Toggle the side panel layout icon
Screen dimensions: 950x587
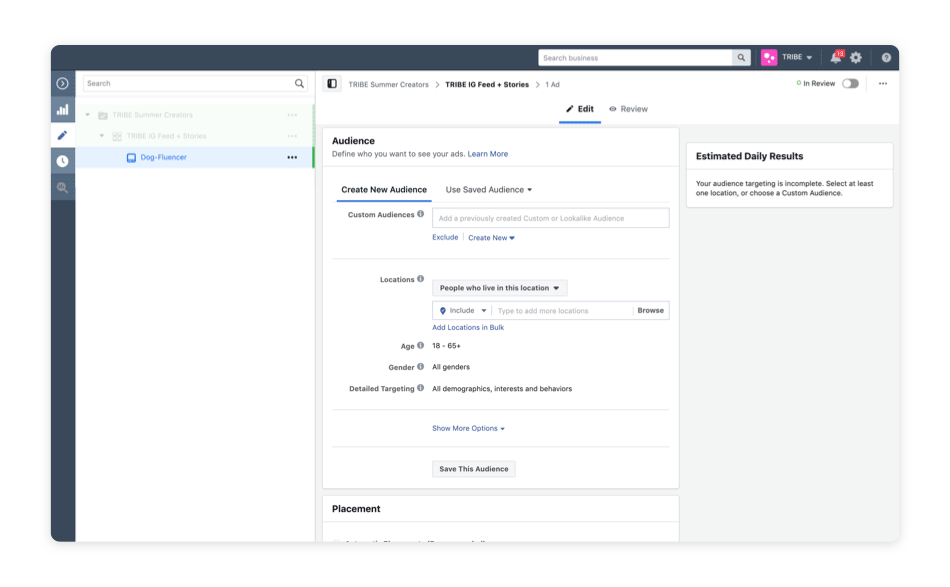(x=332, y=84)
